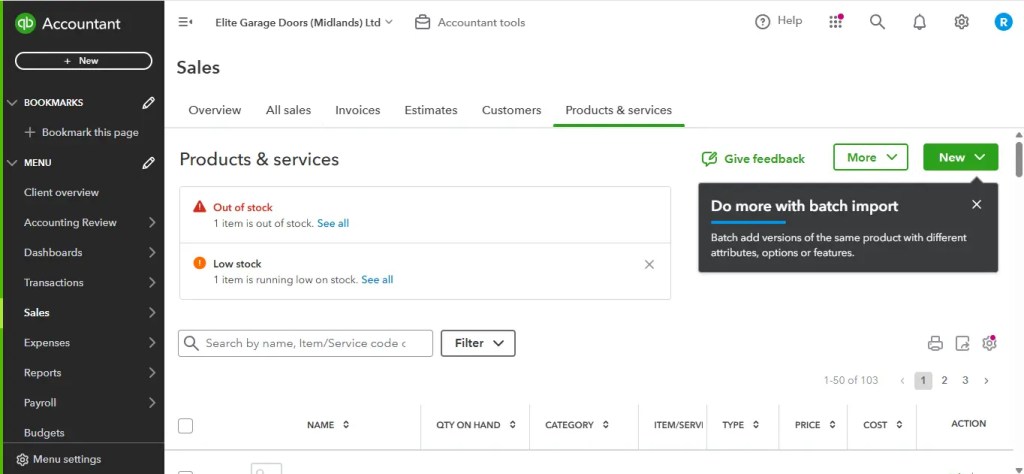The width and height of the screenshot is (1024, 474).
Task: Open the More dropdown button
Action: pos(871,157)
